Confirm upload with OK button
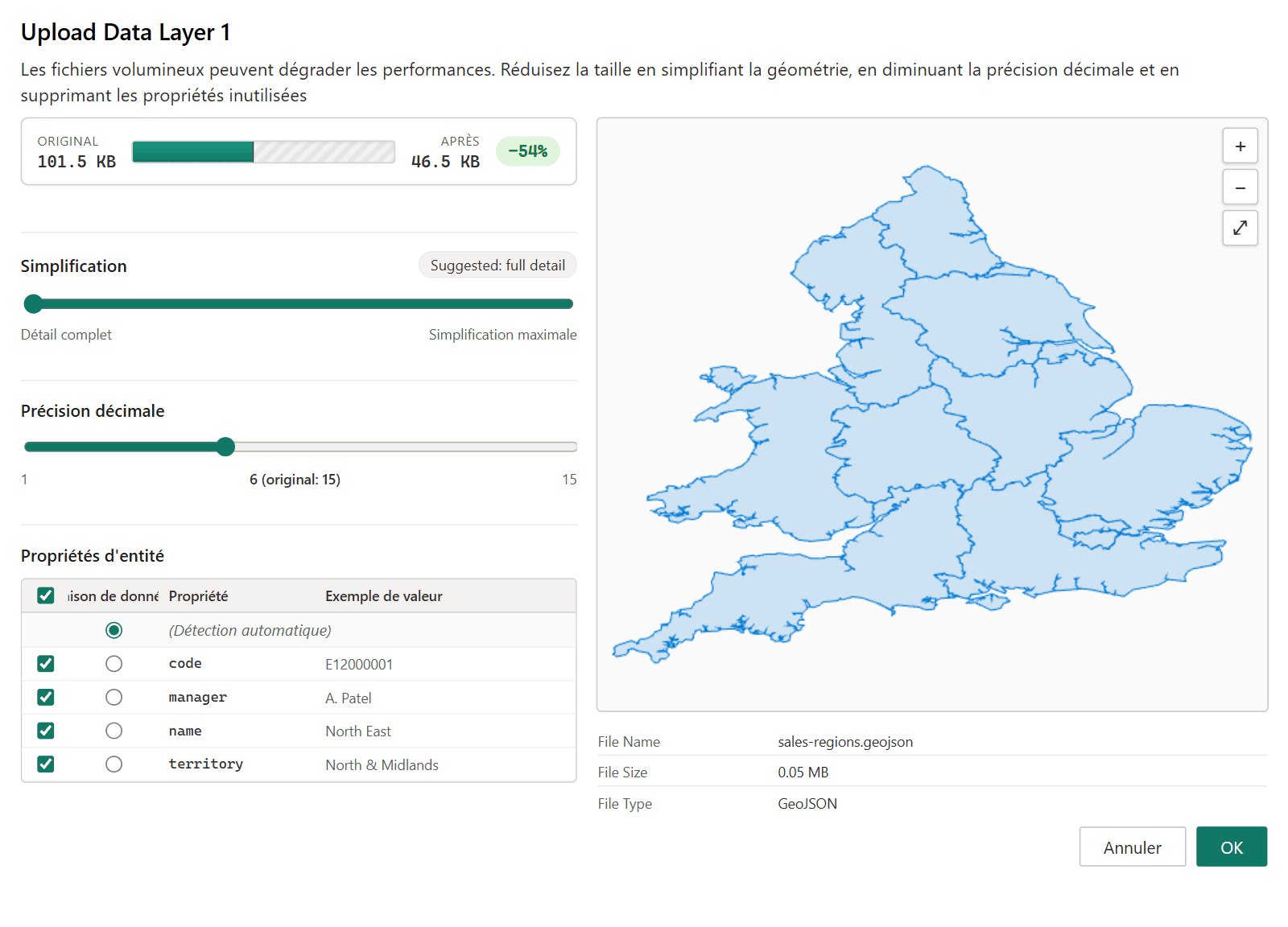1288x927 pixels. pos(1232,847)
